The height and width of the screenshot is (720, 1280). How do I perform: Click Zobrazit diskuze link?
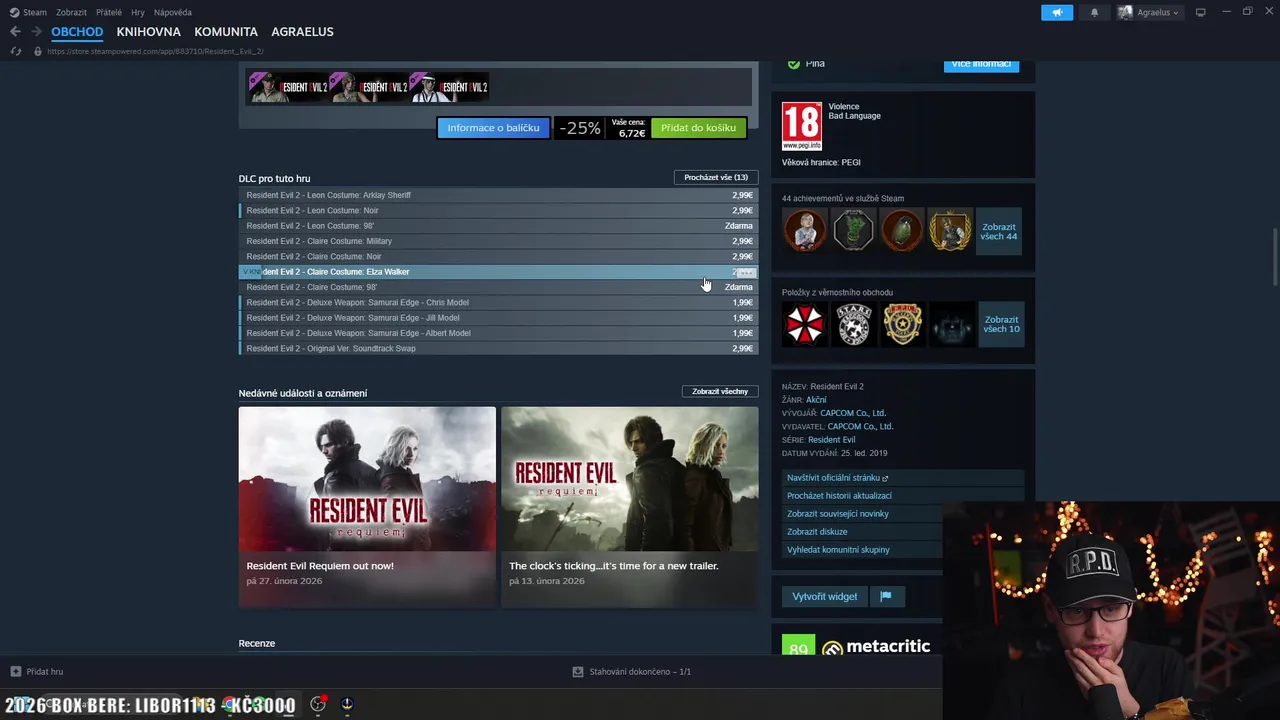[862, 532]
